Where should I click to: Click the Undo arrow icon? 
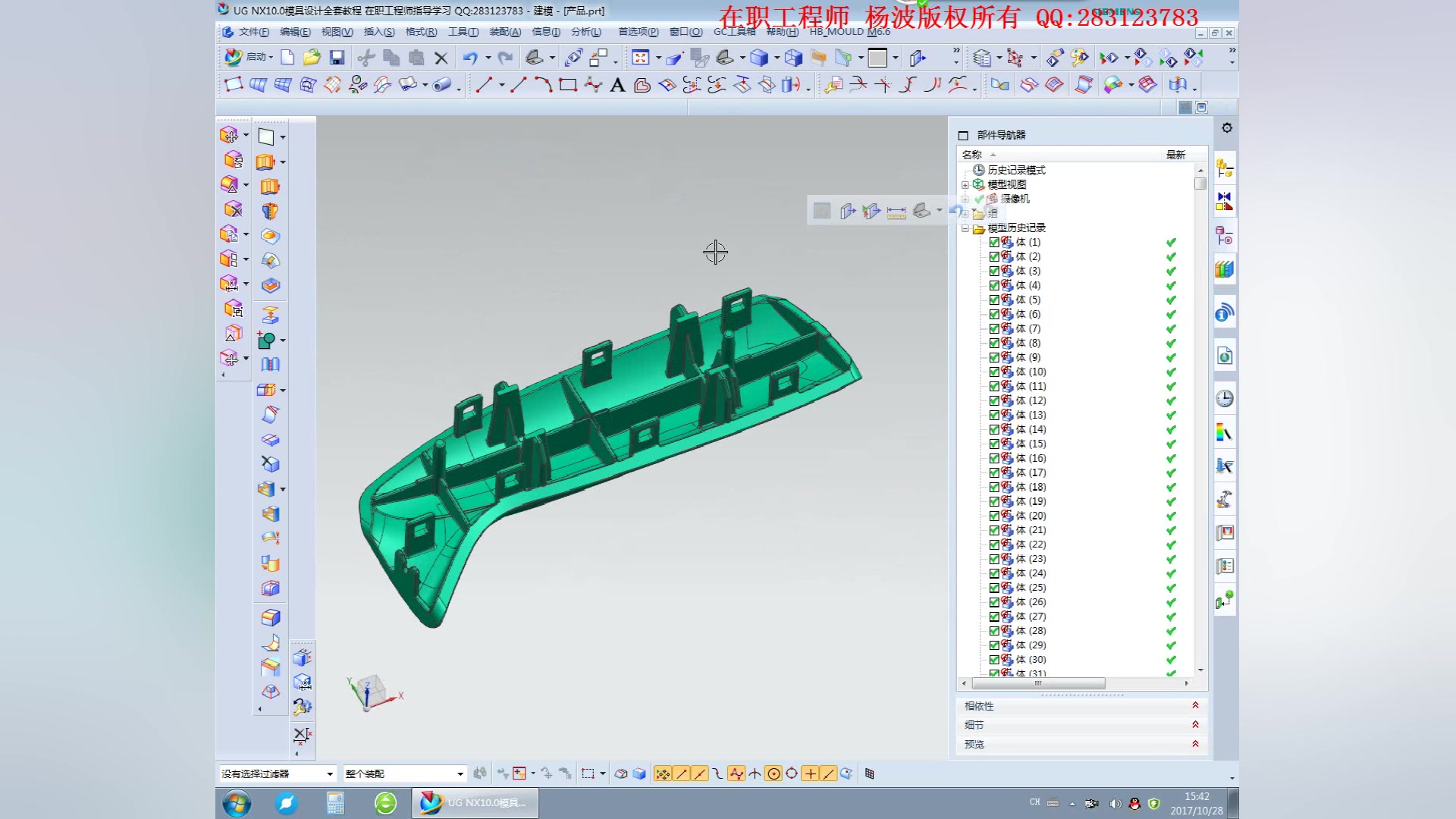(470, 58)
